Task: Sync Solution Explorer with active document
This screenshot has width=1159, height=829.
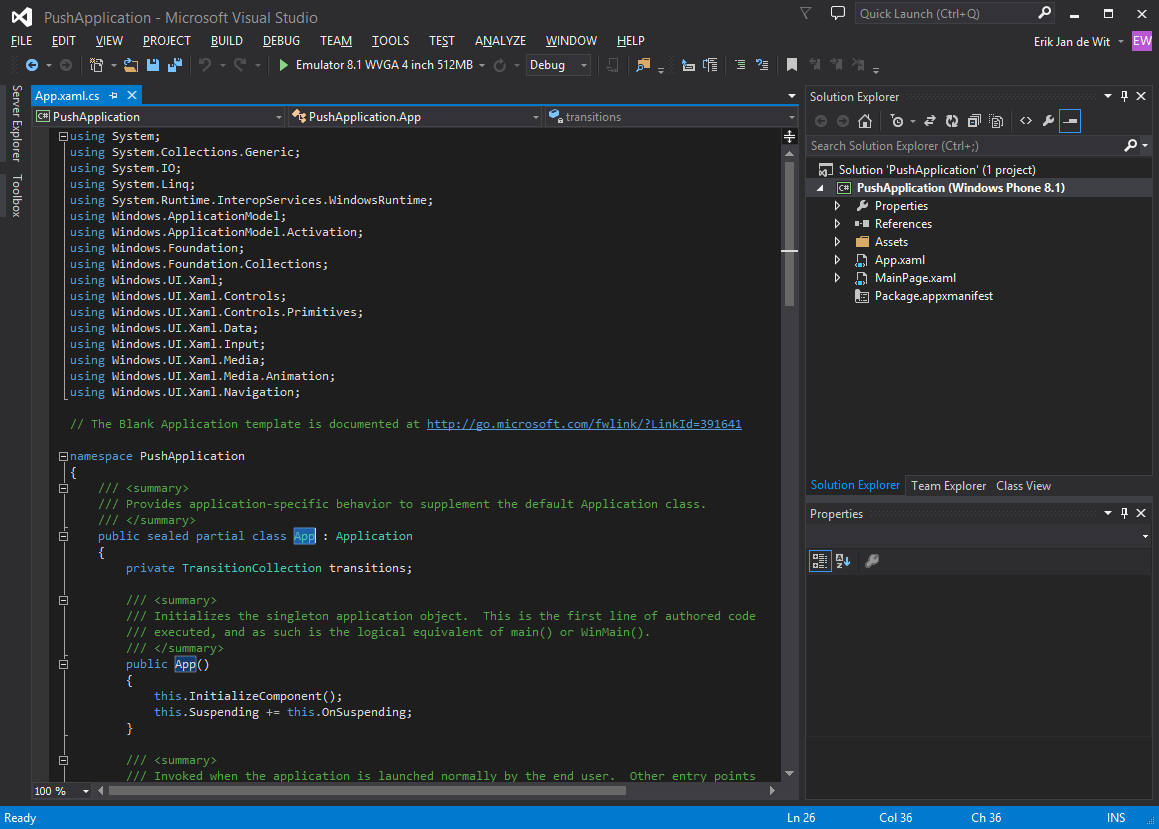Action: (x=930, y=120)
